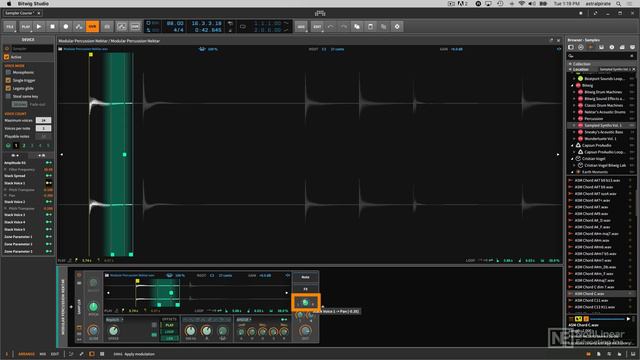Image resolution: width=640 pixels, height=360 pixels.
Task: Click the Note button in device chain
Action: (305, 277)
